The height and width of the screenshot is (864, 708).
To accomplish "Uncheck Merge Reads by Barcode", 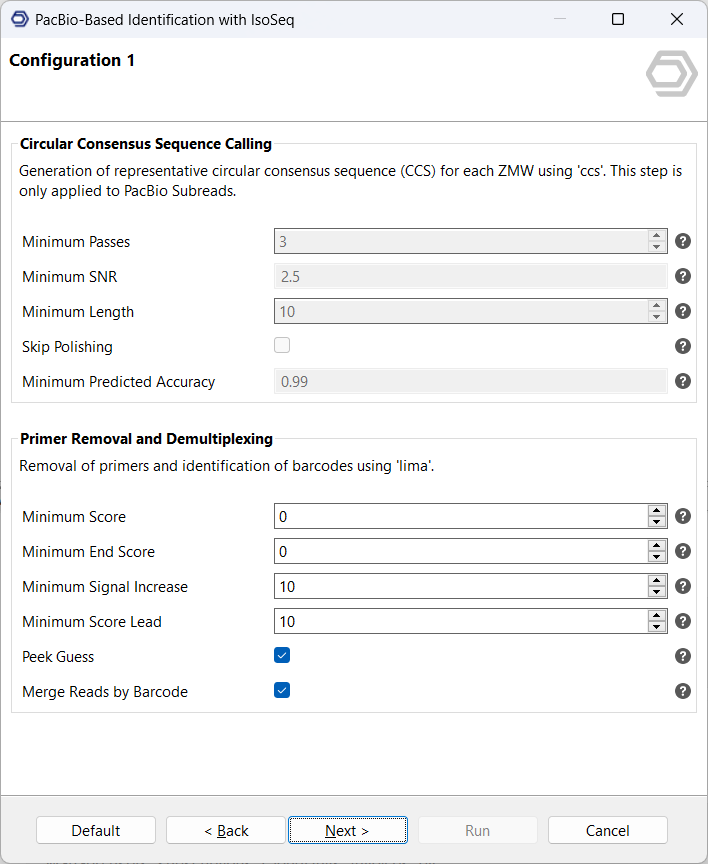I will tap(282, 691).
